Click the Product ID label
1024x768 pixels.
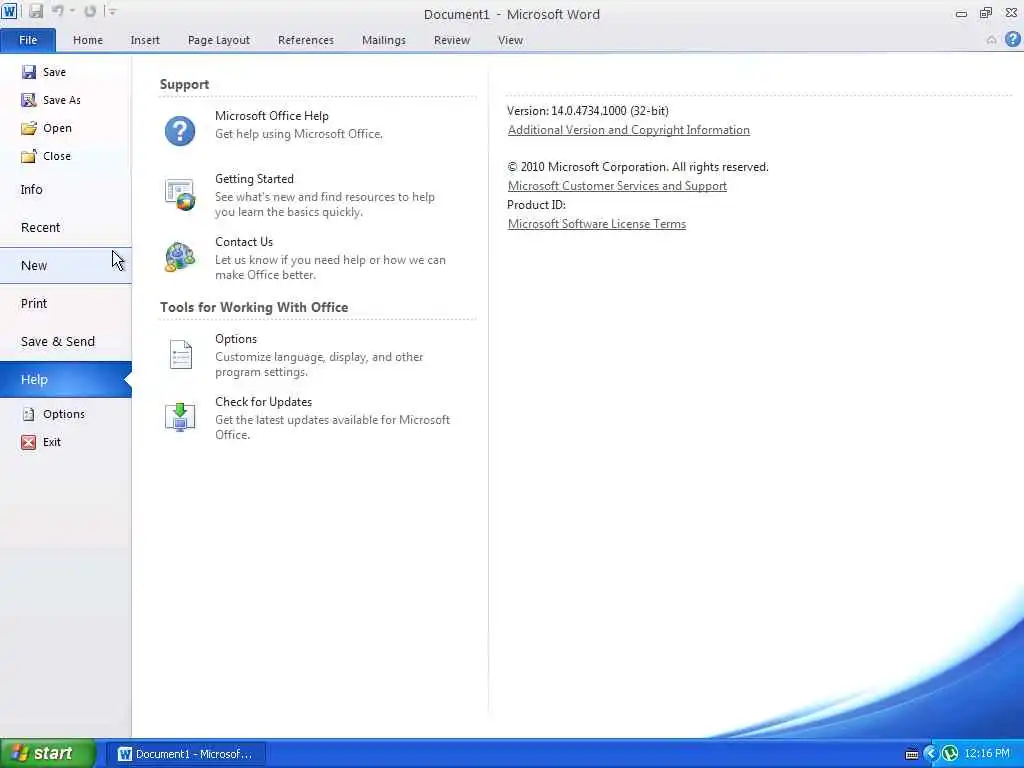coord(536,205)
